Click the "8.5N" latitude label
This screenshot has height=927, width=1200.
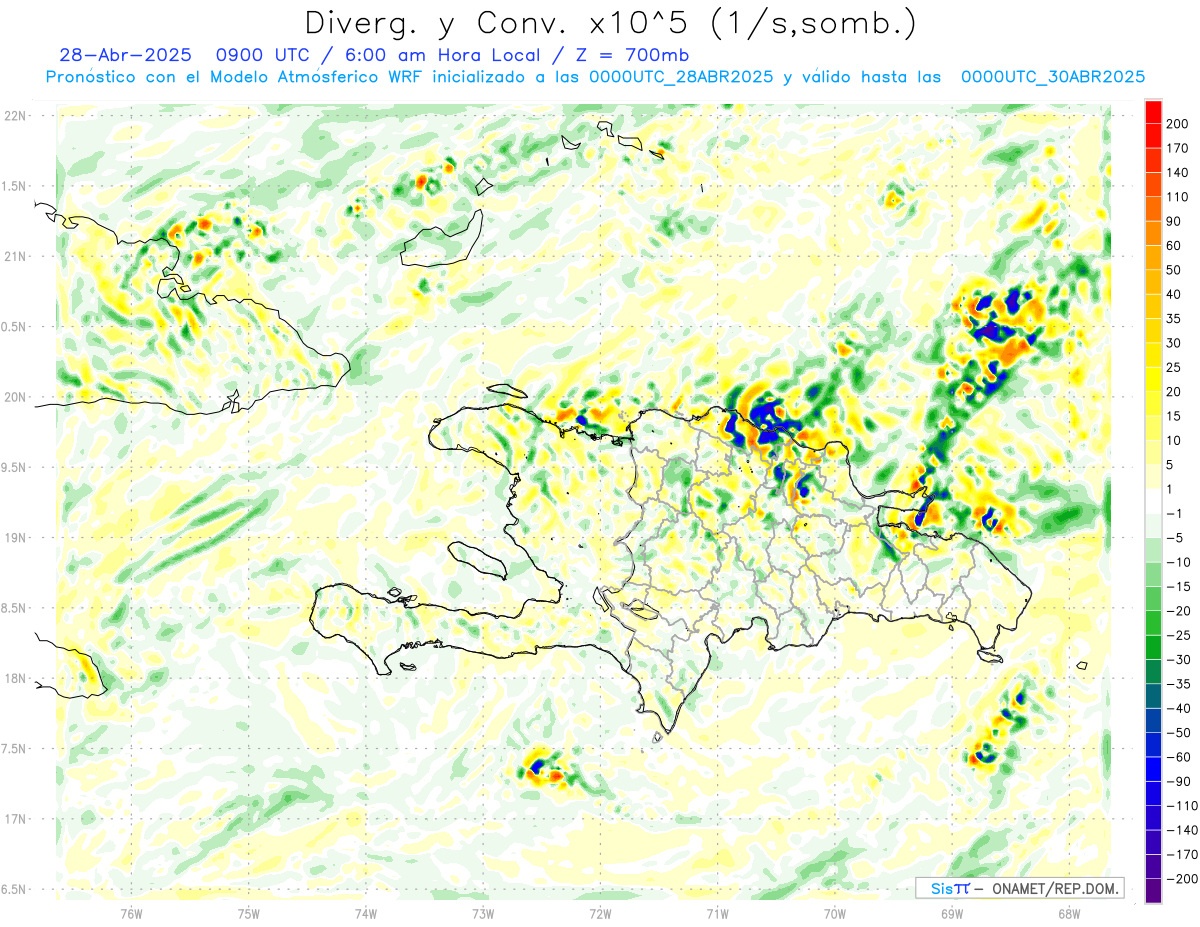click(x=15, y=608)
